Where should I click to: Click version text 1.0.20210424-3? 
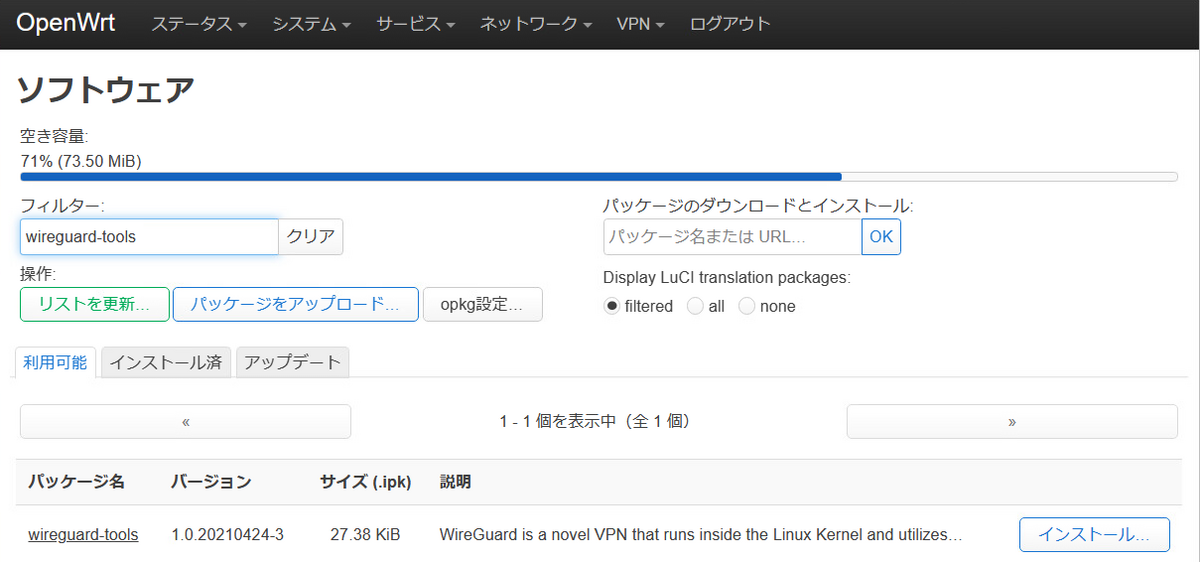pyautogui.click(x=228, y=535)
